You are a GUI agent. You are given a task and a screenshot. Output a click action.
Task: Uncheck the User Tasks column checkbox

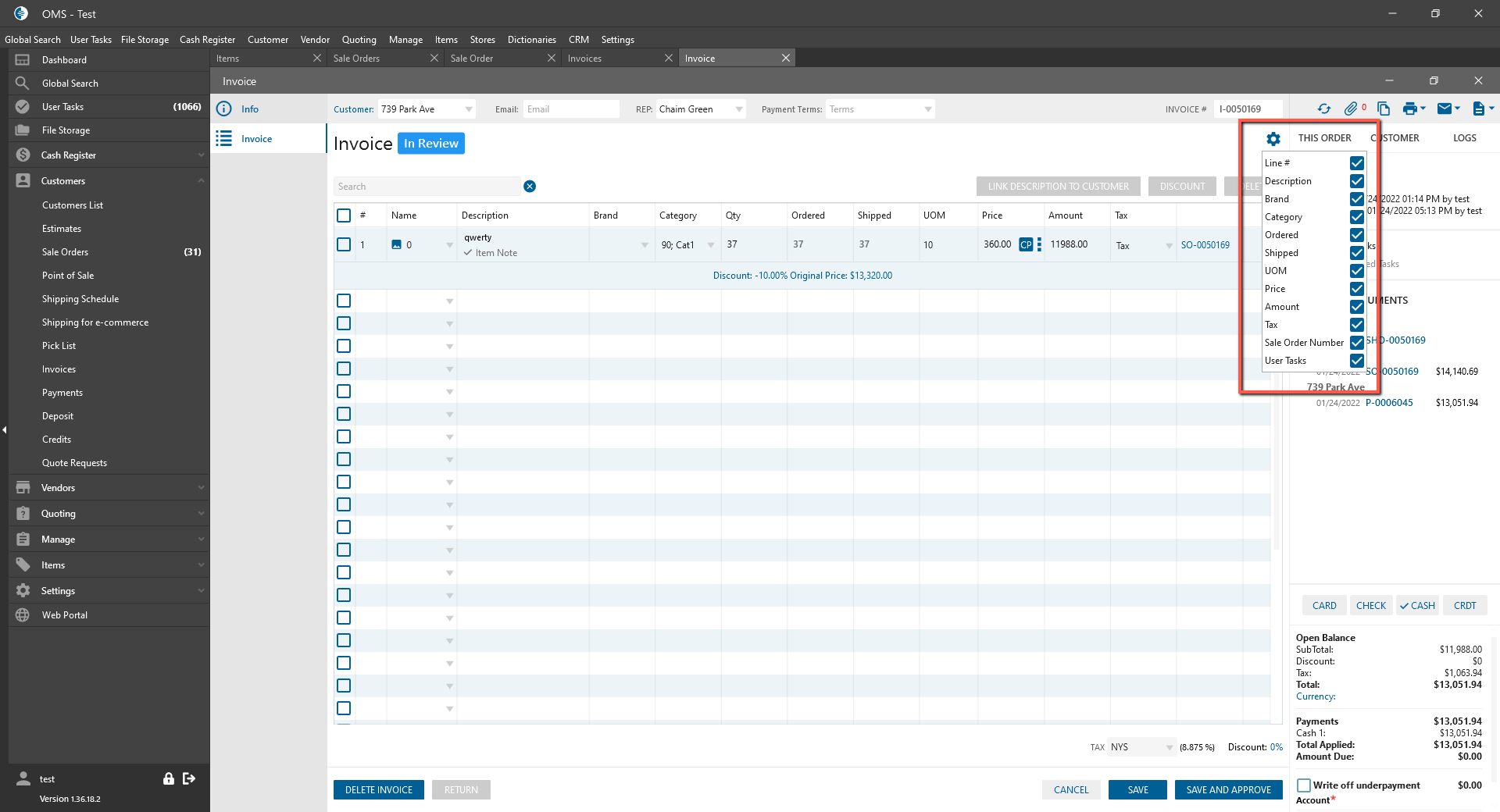[1357, 361]
